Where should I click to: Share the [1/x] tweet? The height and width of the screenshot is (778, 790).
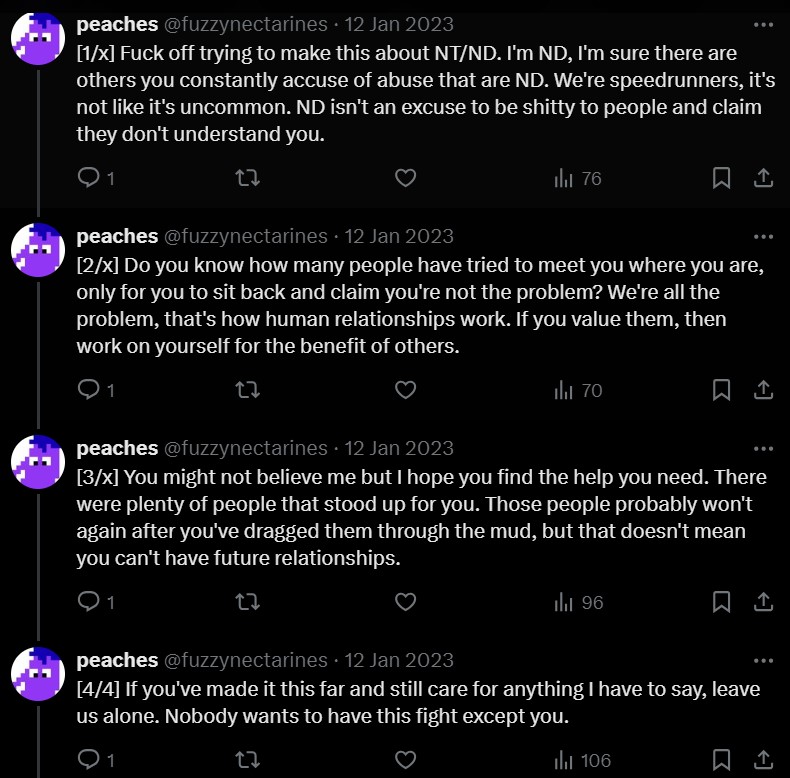762,178
